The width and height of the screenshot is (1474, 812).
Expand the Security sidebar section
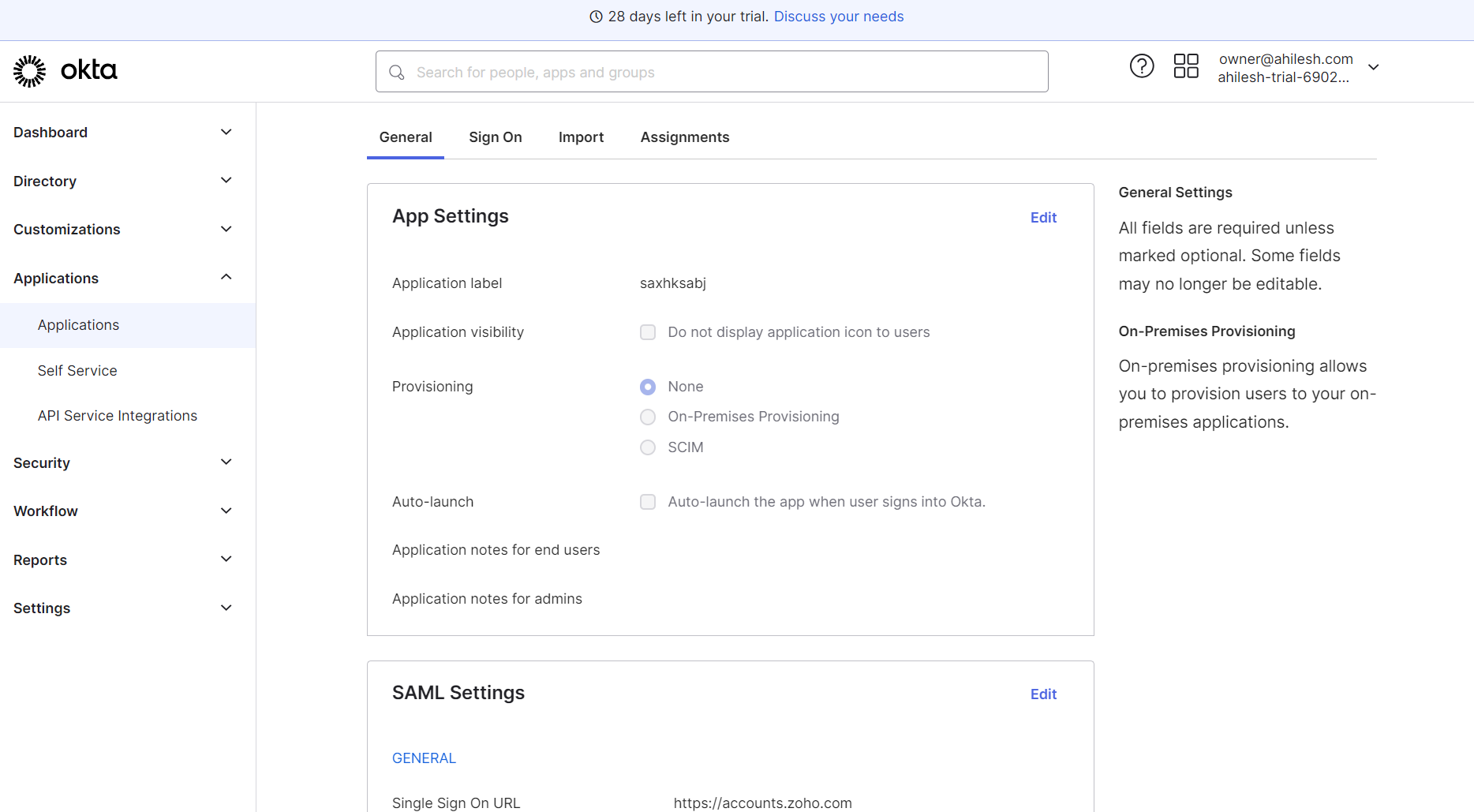click(x=226, y=462)
